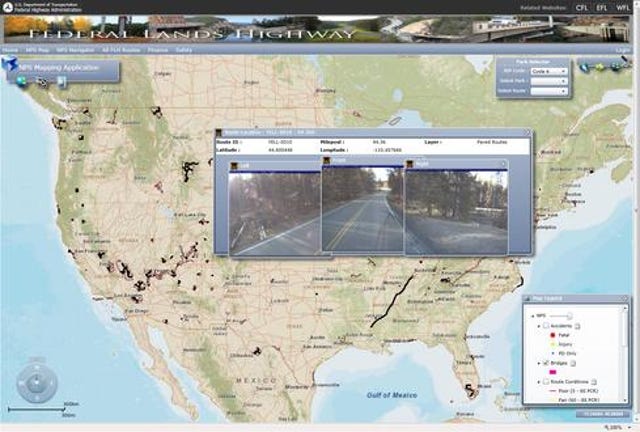Open the Finance menu item
The height and width of the screenshot is (432, 640).
pyautogui.click(x=158, y=50)
